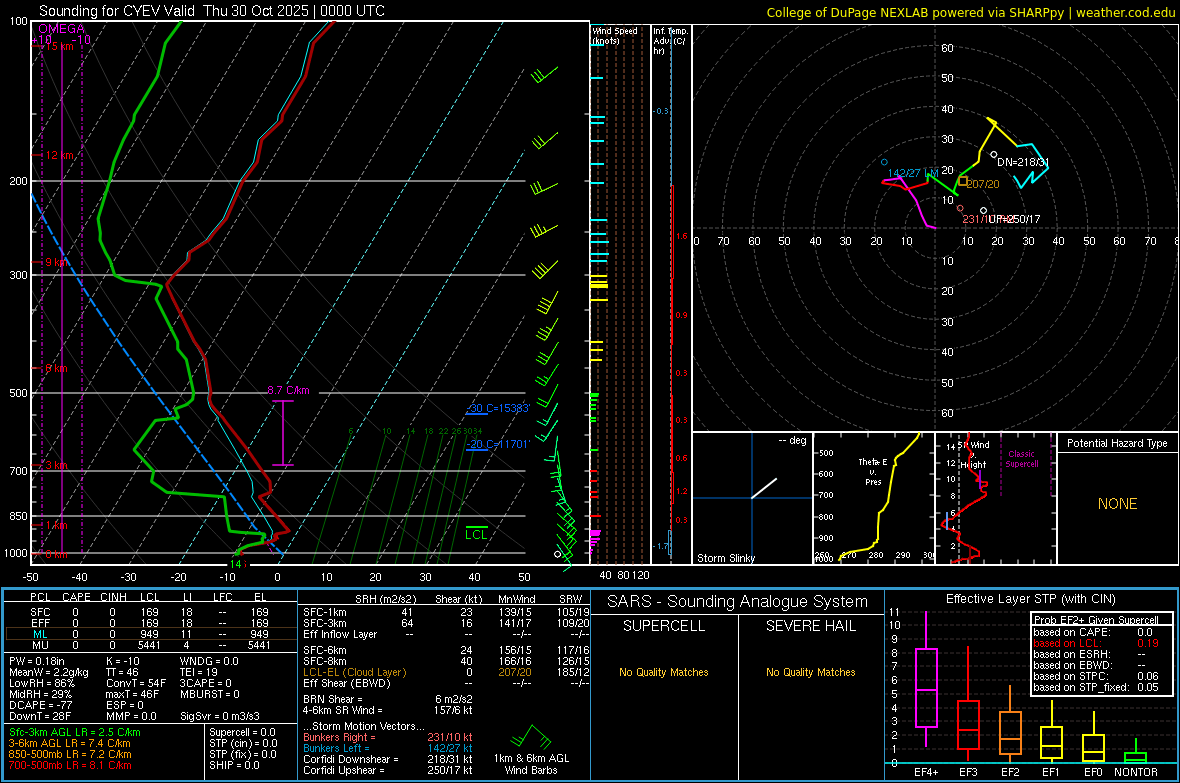Viewport: 1180px width, 783px height.
Task: Click the LCL-EL (Cloud Layer) row
Action: pyautogui.click(x=446, y=672)
